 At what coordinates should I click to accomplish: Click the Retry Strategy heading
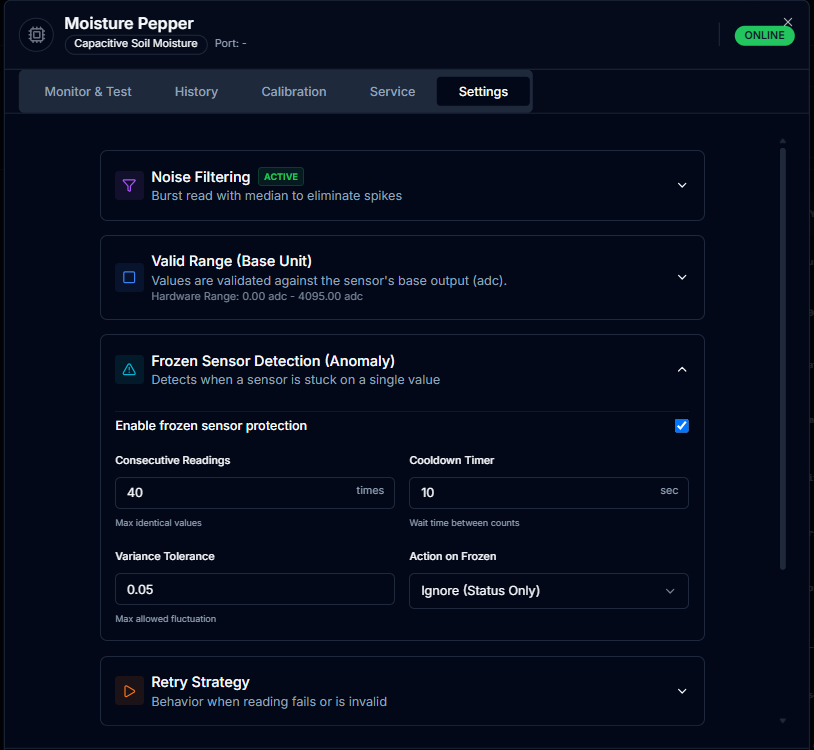(x=200, y=682)
